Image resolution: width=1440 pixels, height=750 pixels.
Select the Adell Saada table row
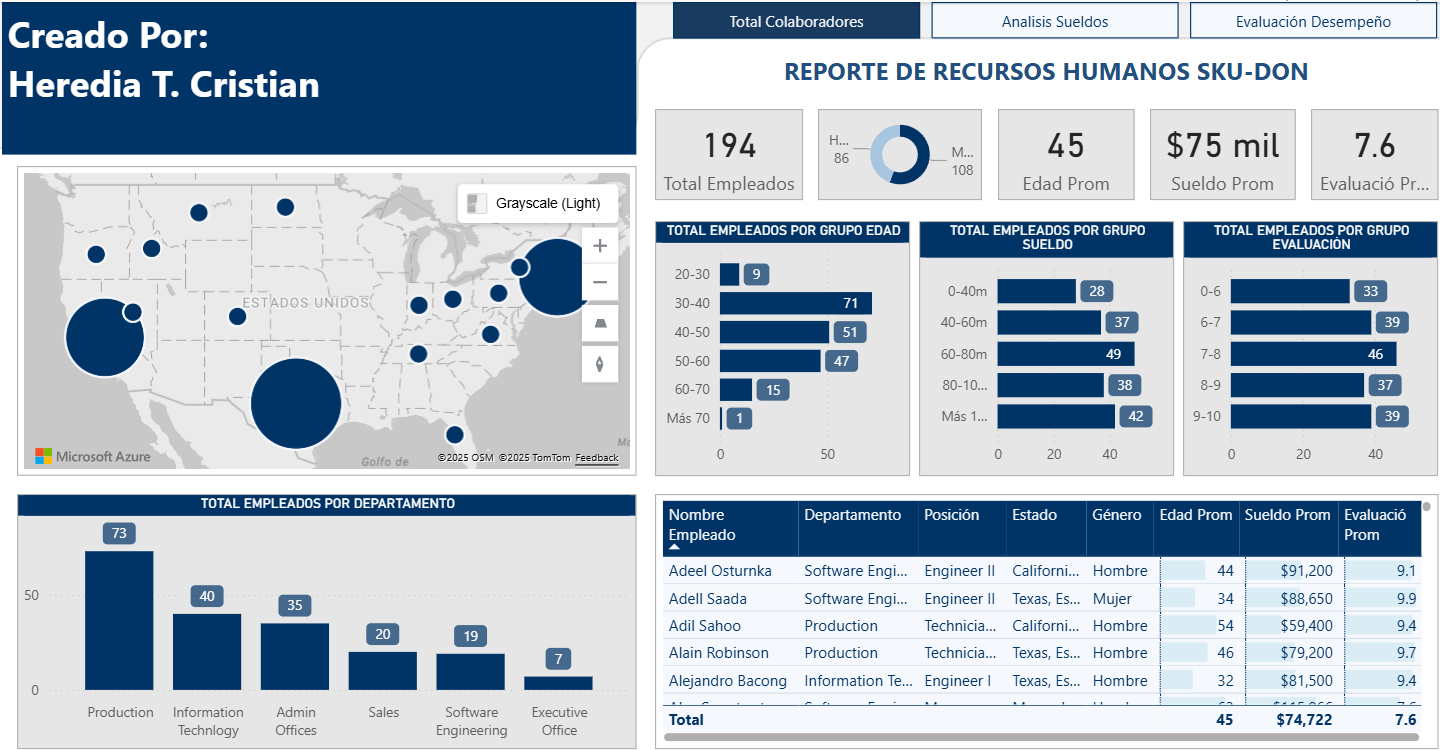pos(706,598)
